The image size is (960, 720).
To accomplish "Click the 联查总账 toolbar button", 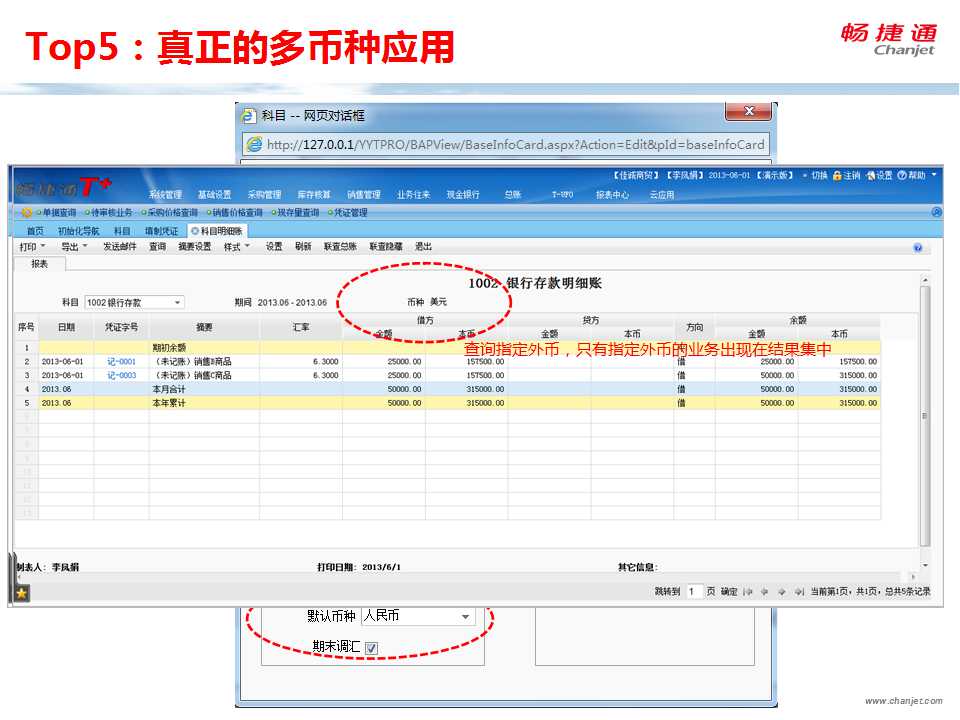I will [340, 246].
